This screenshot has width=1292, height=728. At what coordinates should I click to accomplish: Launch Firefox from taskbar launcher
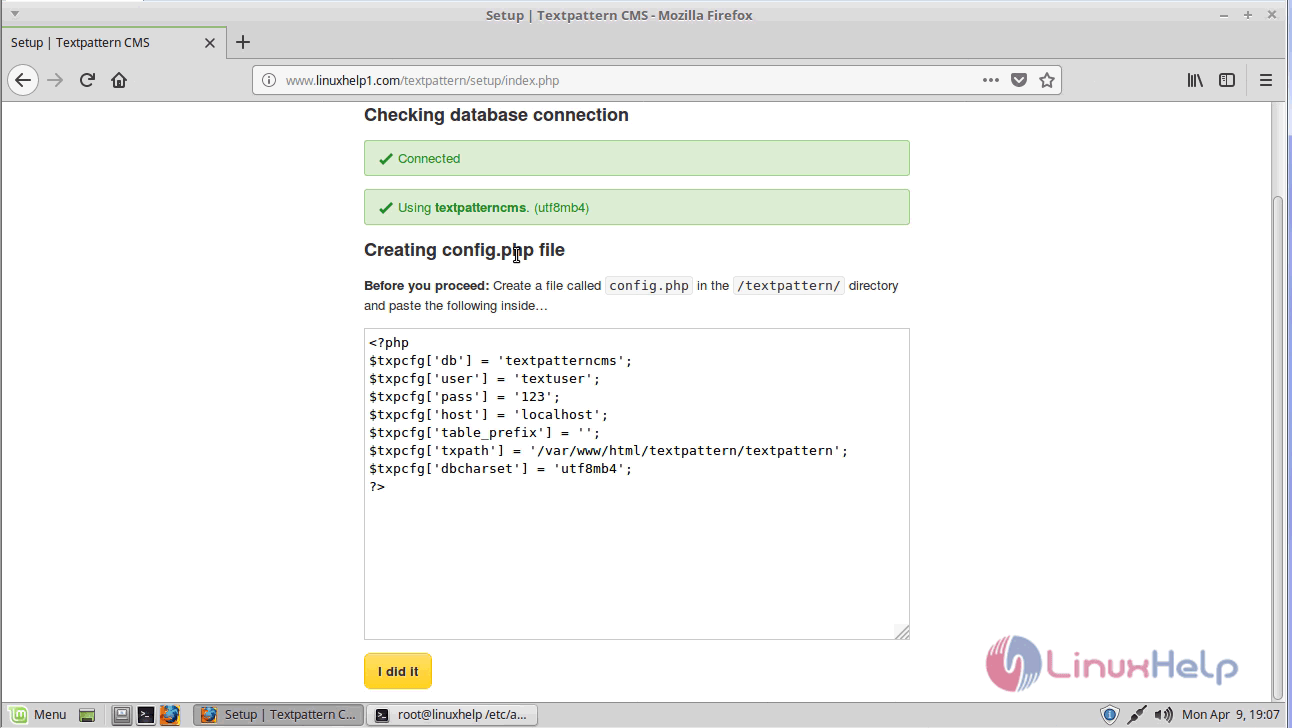[170, 715]
